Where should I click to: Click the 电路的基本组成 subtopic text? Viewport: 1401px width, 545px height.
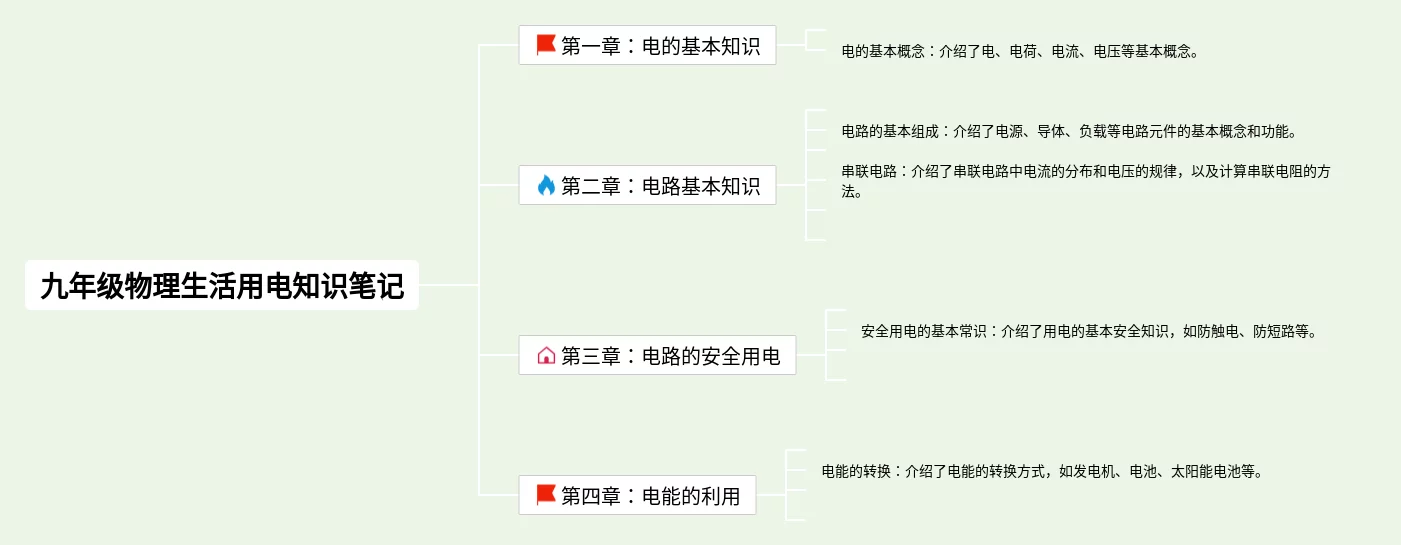1069,131
